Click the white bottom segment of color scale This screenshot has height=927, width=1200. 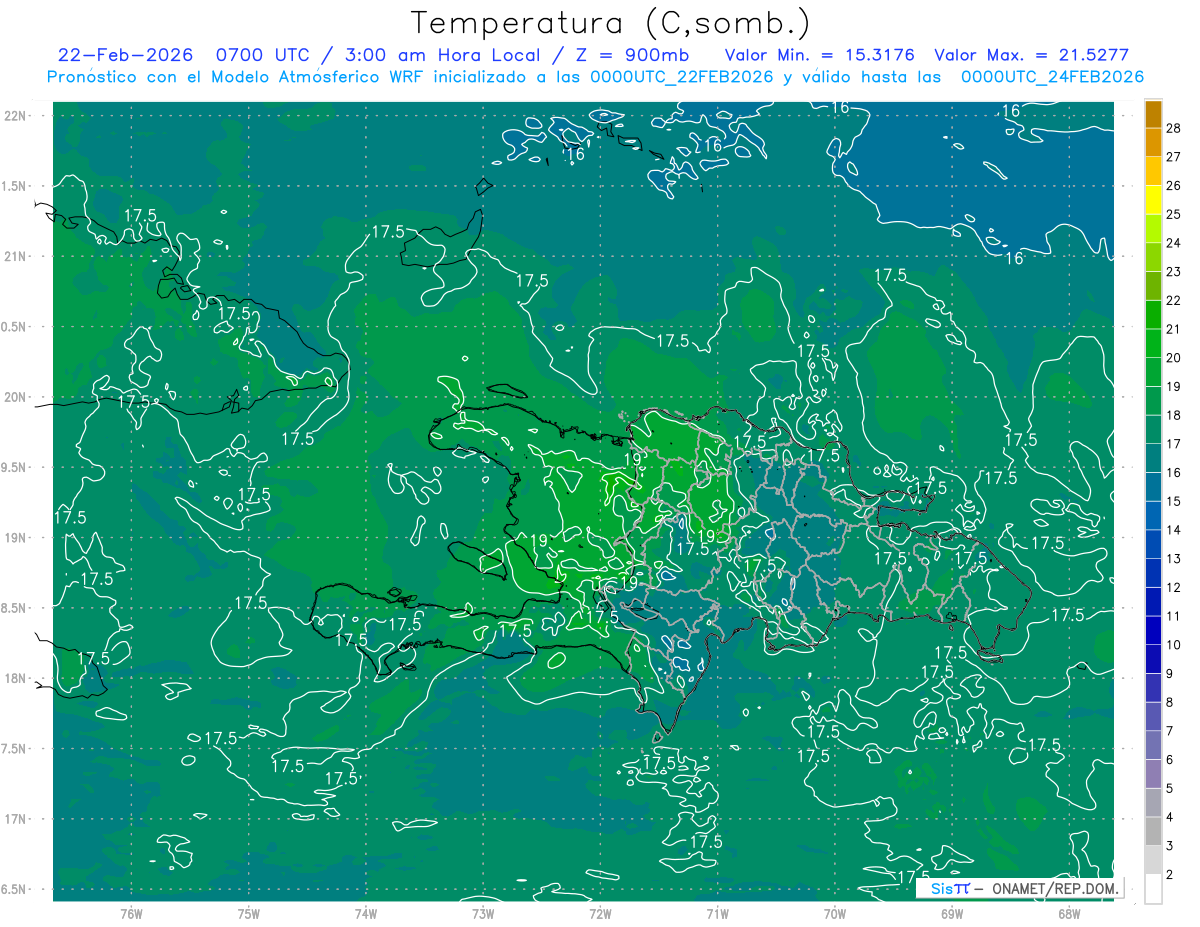1153,889
